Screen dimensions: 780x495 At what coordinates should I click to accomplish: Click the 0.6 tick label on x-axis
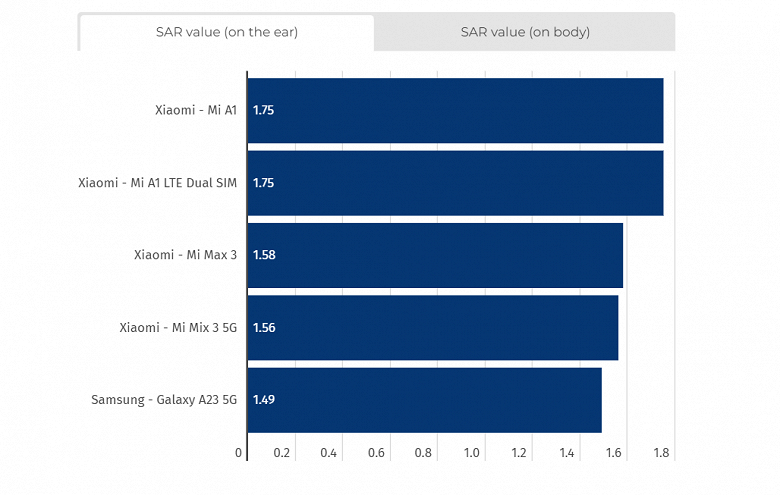coord(377,453)
